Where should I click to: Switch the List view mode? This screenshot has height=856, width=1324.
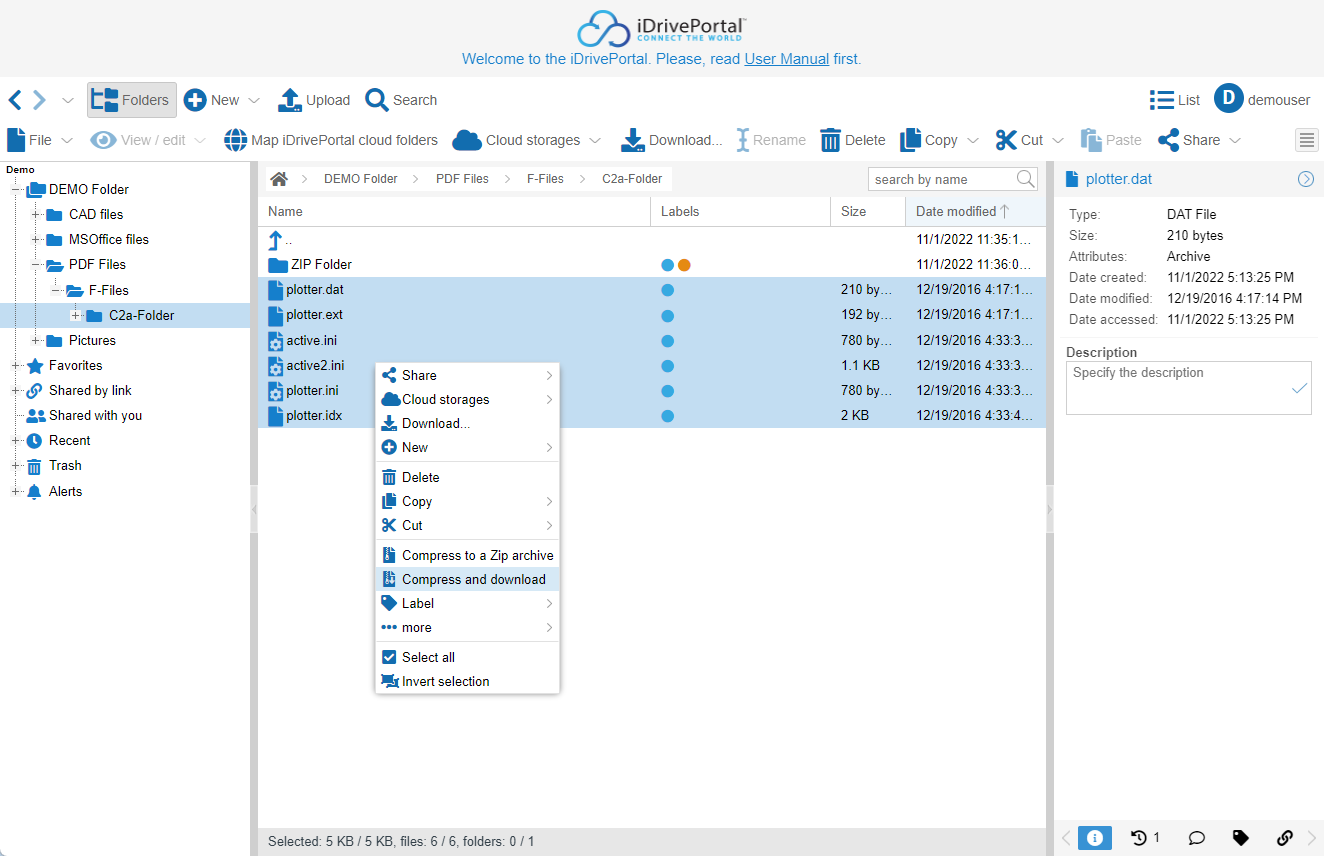[x=1174, y=100]
